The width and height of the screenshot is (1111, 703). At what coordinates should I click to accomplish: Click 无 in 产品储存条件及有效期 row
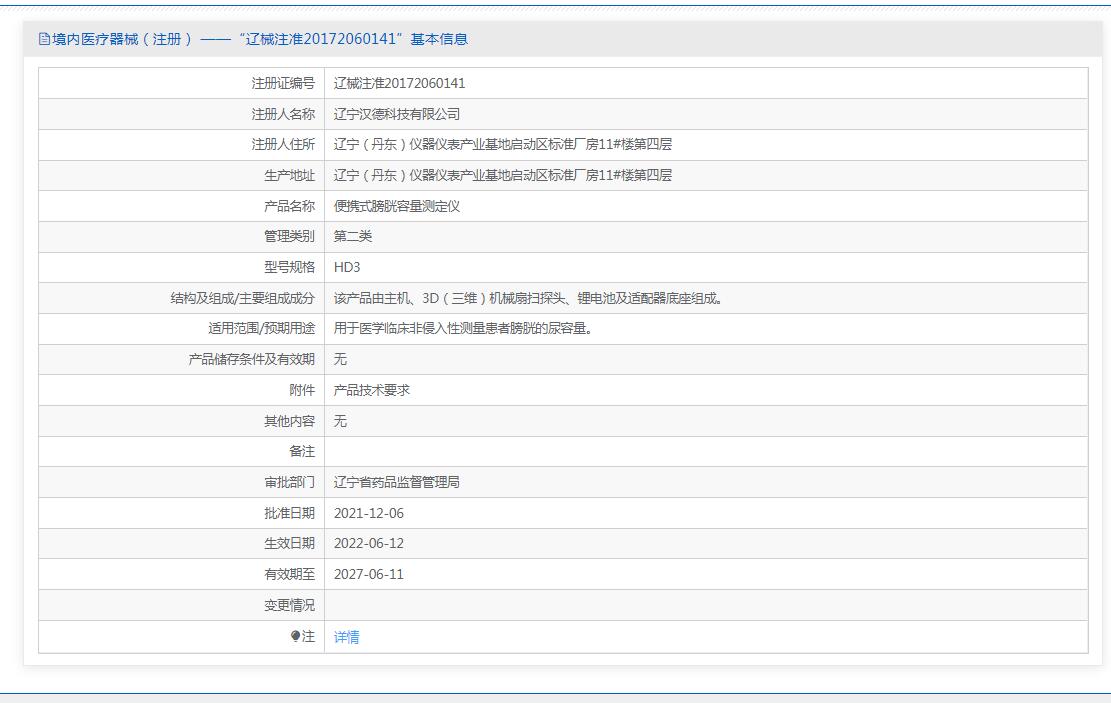tap(340, 359)
